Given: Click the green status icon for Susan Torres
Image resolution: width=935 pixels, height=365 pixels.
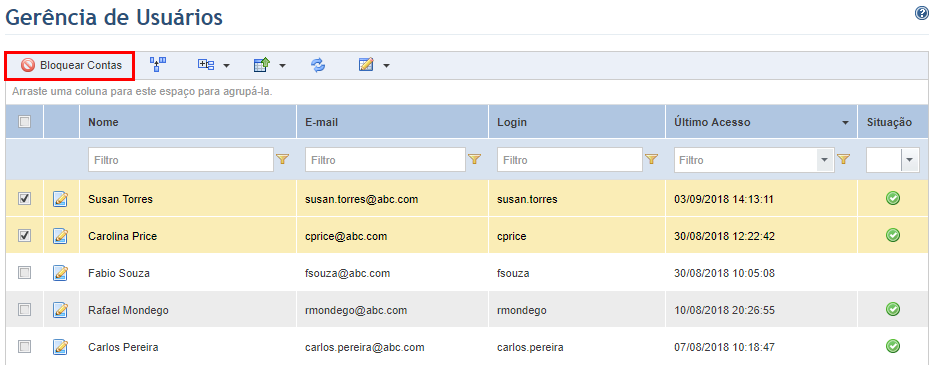Looking at the screenshot, I should point(893,199).
